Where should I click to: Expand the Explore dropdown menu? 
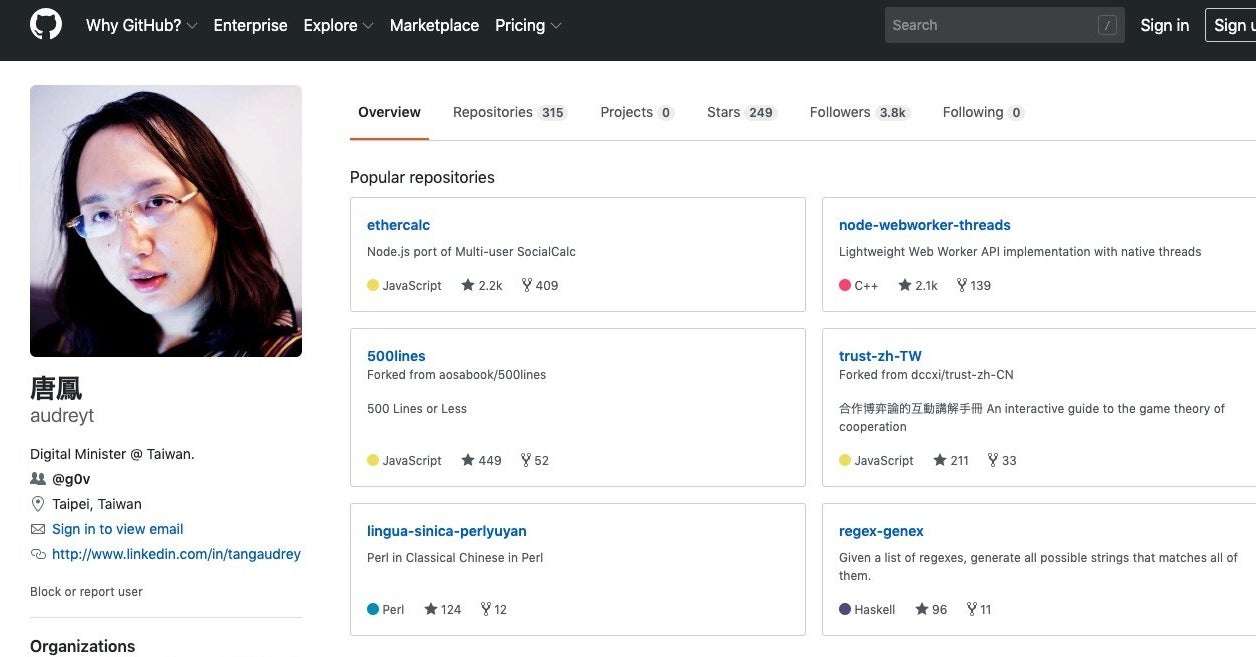coord(338,25)
